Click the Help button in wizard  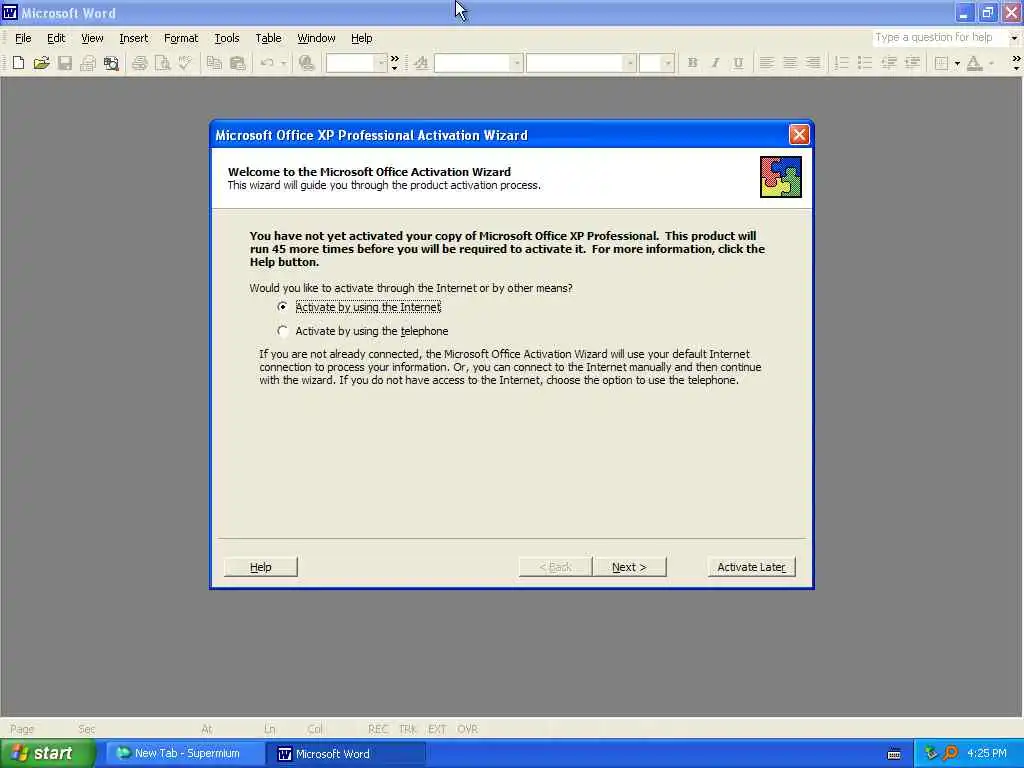pos(261,567)
